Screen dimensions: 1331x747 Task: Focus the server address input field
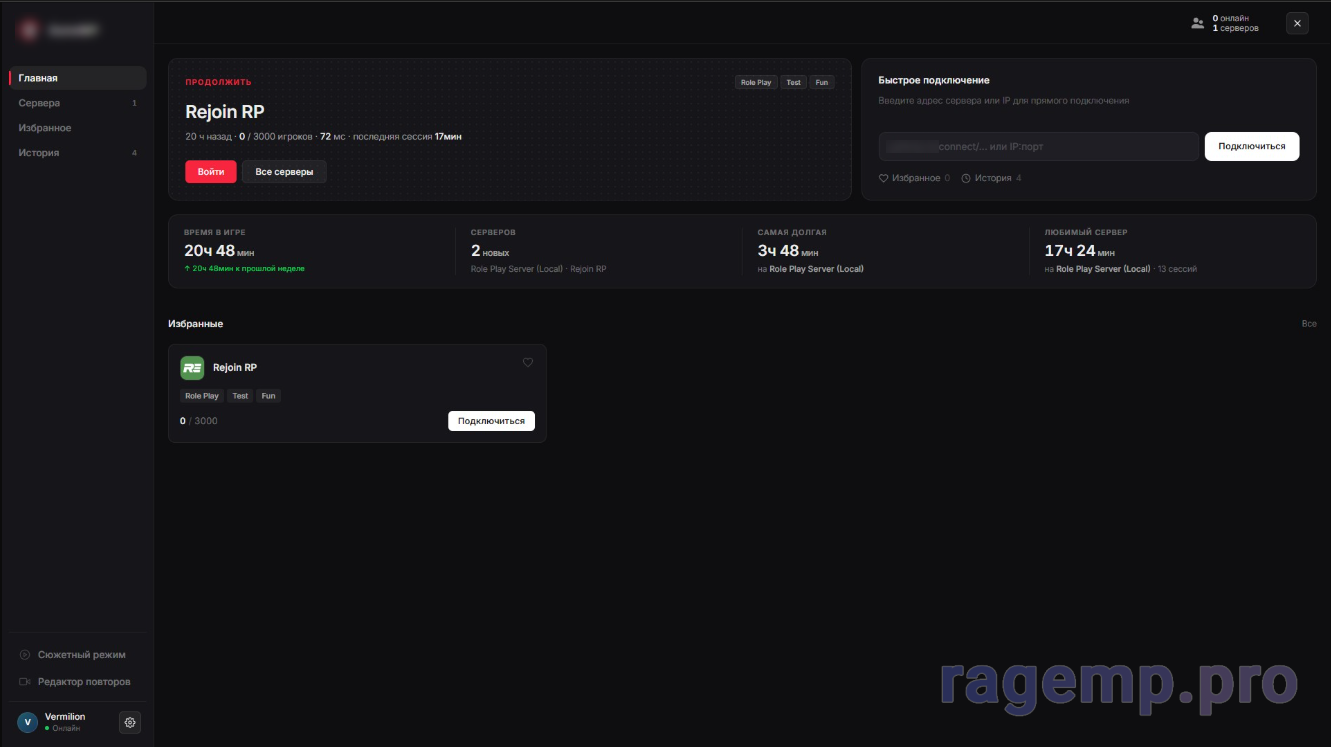tap(1038, 146)
